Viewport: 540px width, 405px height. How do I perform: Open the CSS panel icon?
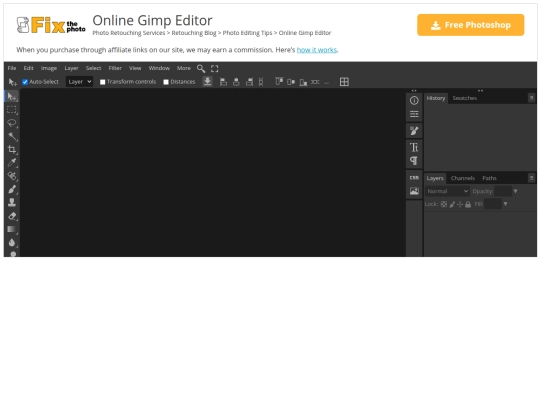[414, 178]
